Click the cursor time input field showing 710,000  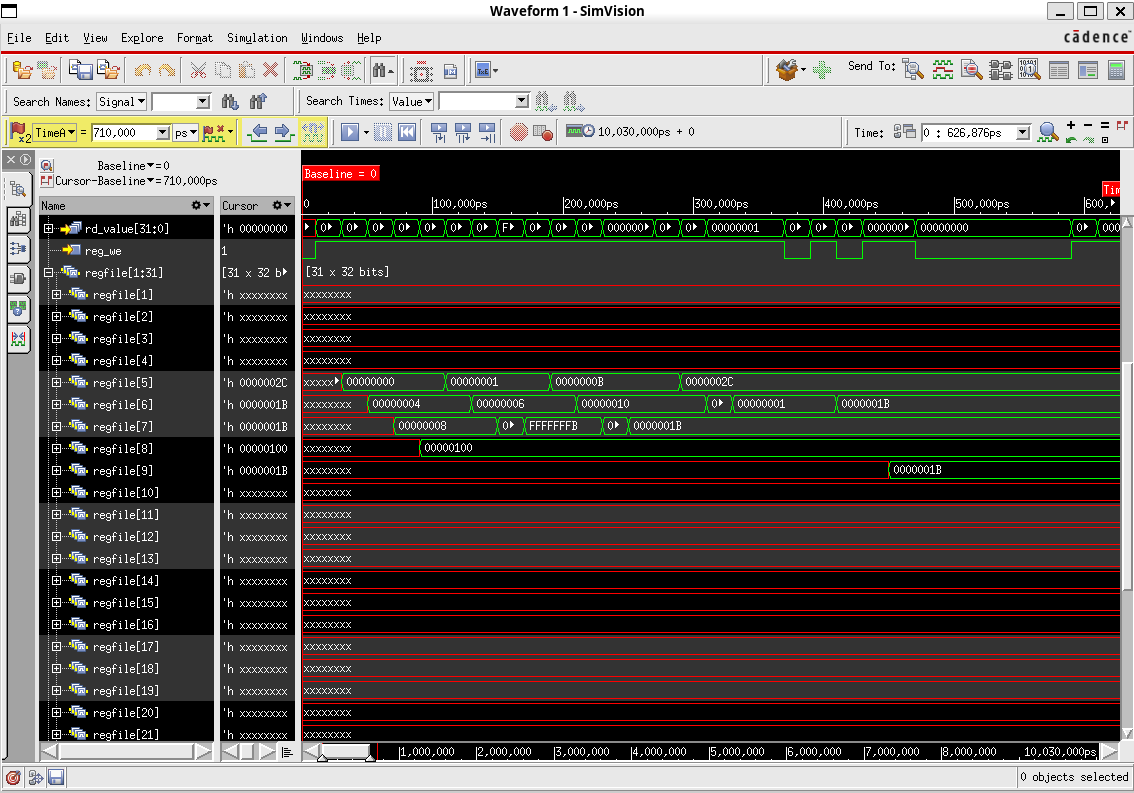pyautogui.click(x=124, y=133)
